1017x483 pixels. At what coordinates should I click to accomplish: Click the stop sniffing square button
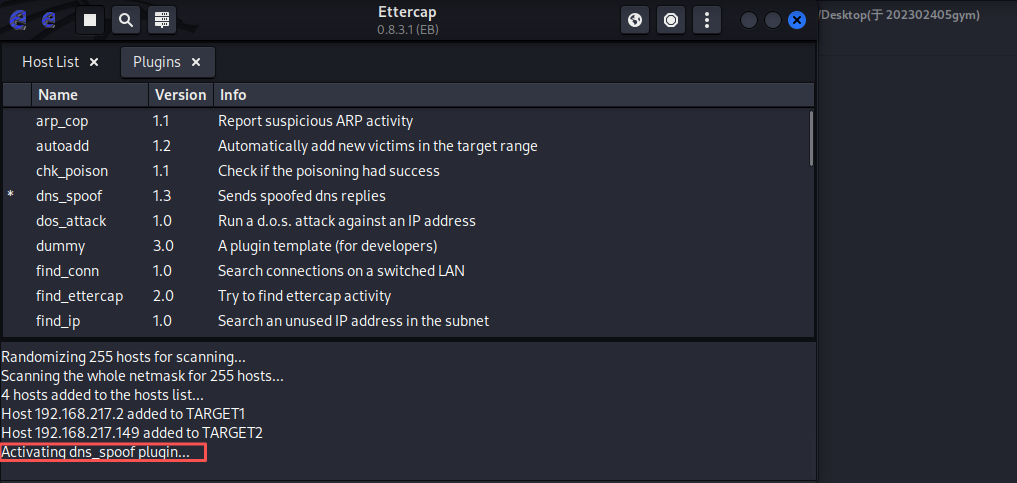pyautogui.click(x=90, y=19)
